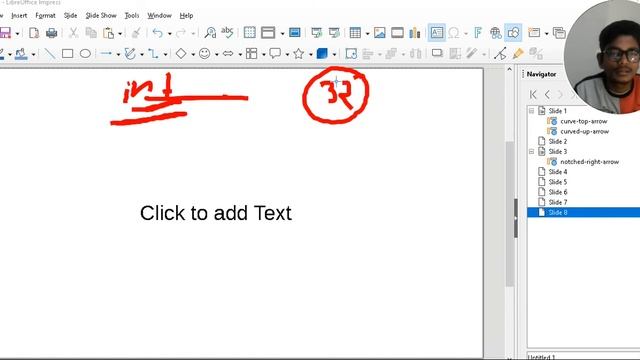Open the Tools menu
640x360 pixels.
(x=132, y=16)
